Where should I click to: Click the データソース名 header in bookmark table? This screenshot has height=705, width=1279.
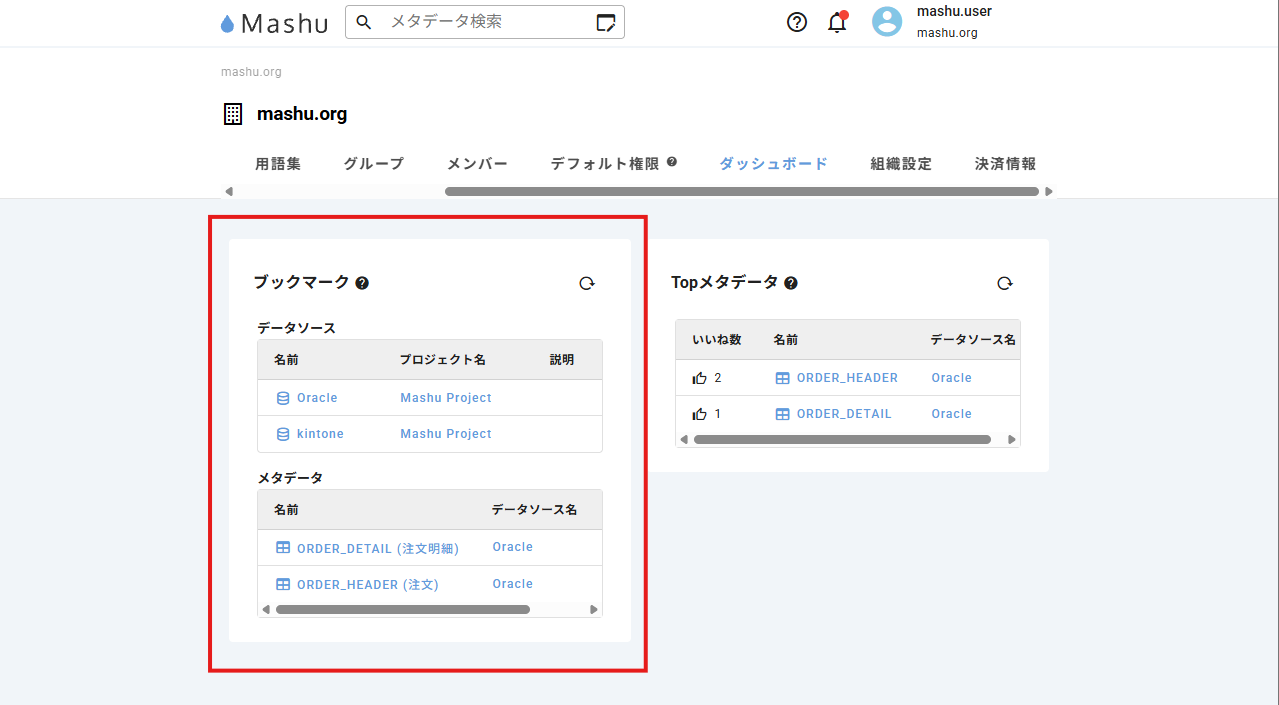pyautogui.click(x=534, y=510)
